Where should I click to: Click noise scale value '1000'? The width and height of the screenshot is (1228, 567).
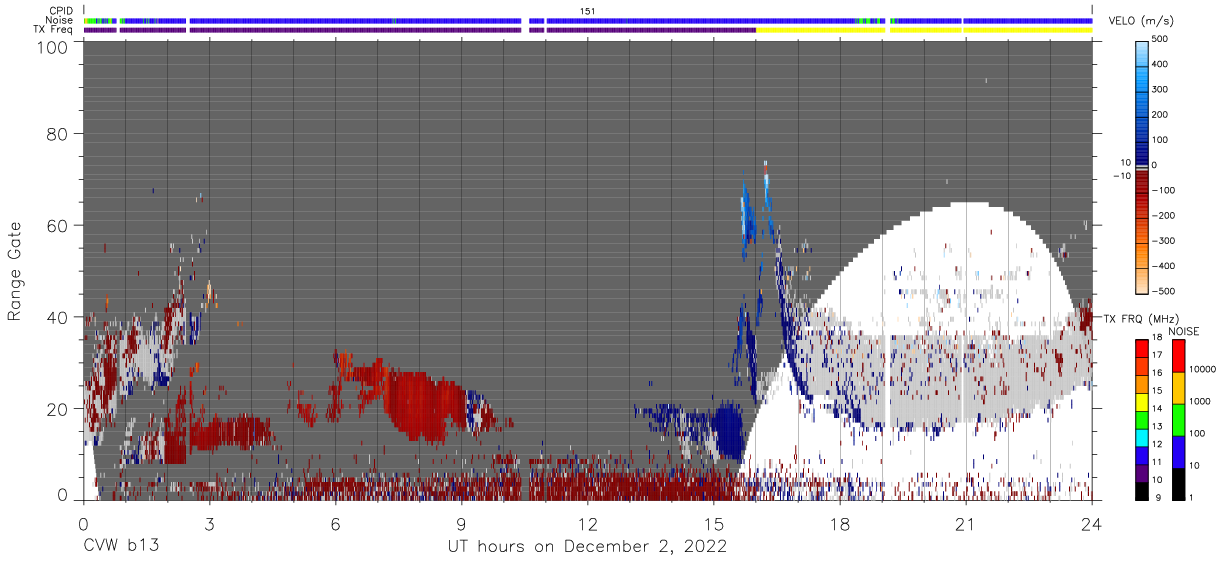click(1200, 401)
